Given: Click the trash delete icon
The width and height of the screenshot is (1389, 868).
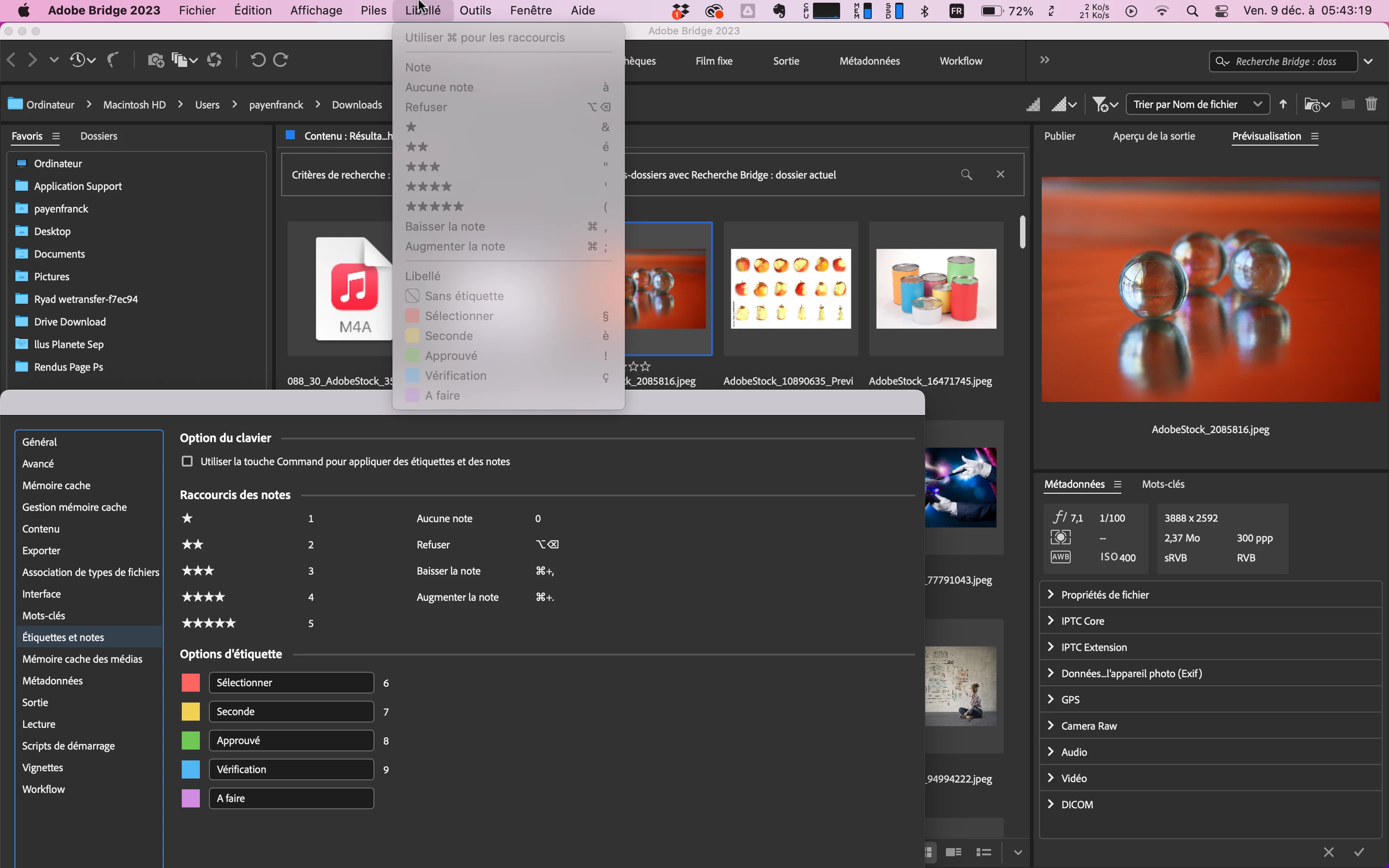Looking at the screenshot, I should point(1371,104).
